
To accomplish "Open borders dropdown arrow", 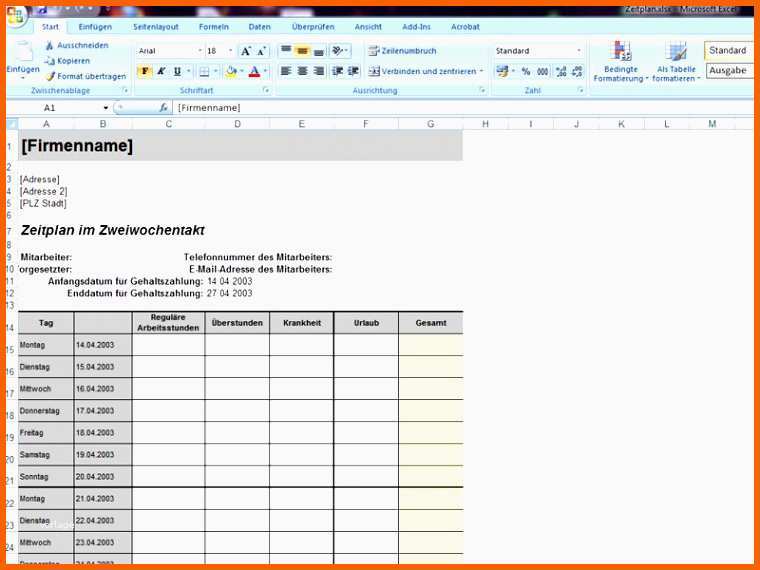I will [x=215, y=72].
